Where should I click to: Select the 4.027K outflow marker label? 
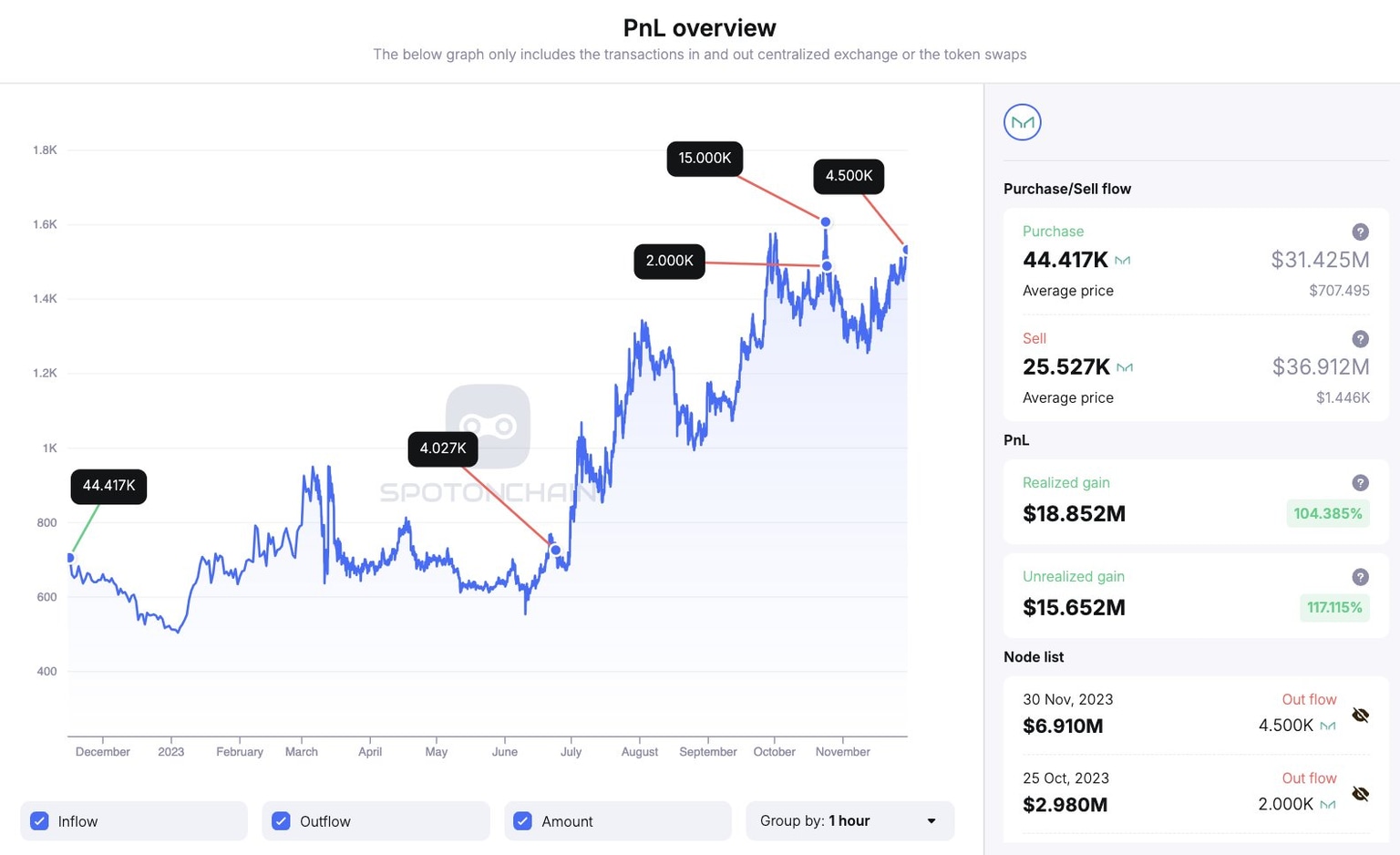coord(443,448)
